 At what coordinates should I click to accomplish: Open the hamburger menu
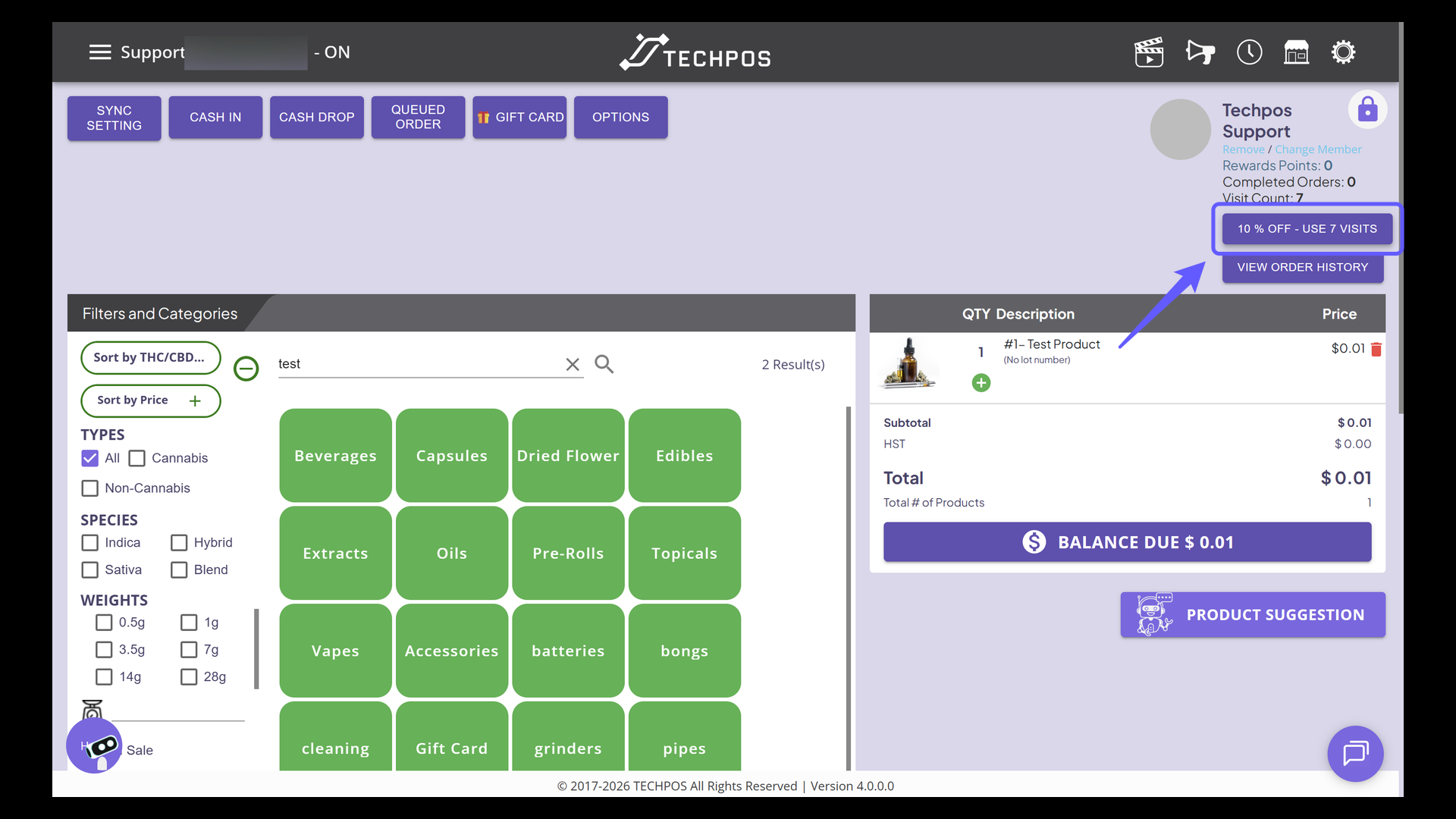99,52
